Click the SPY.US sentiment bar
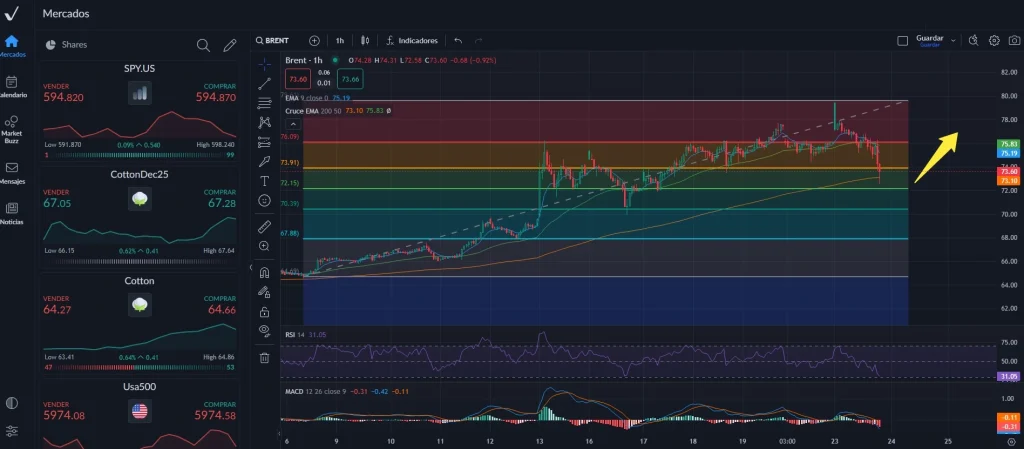 tap(140, 155)
